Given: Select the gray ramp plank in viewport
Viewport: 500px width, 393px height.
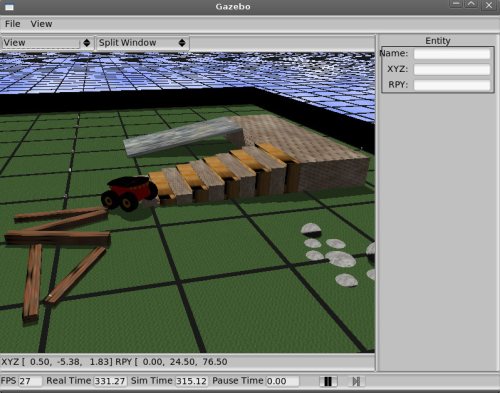Looking at the screenshot, I should click(x=183, y=136).
